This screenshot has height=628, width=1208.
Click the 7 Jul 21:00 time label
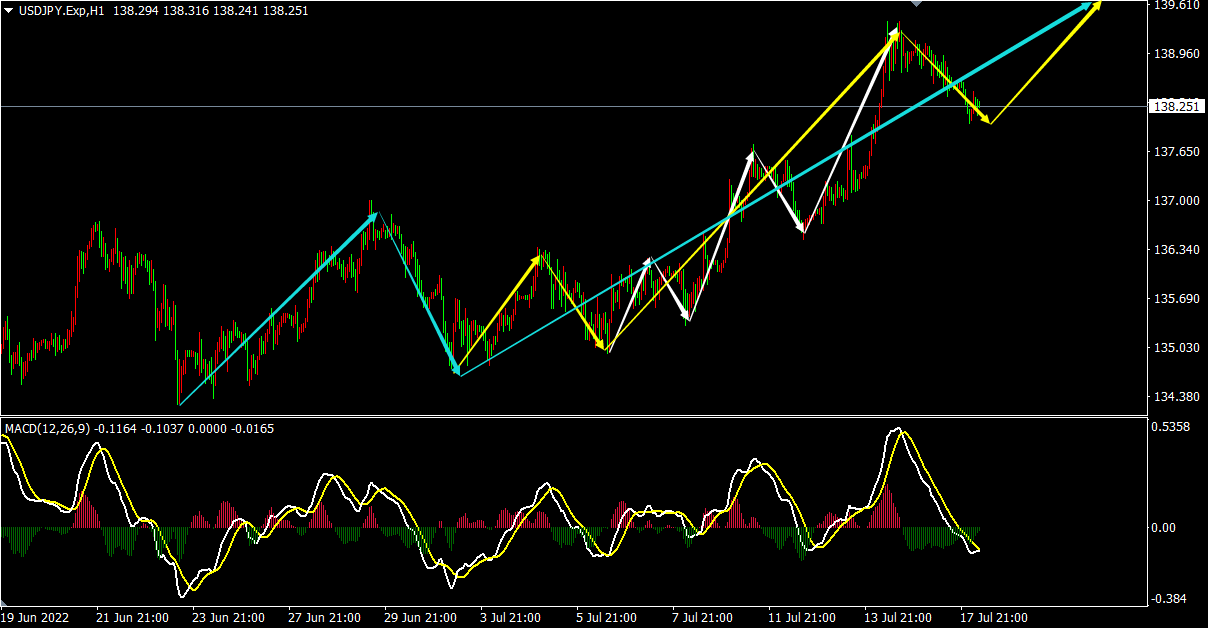702,617
